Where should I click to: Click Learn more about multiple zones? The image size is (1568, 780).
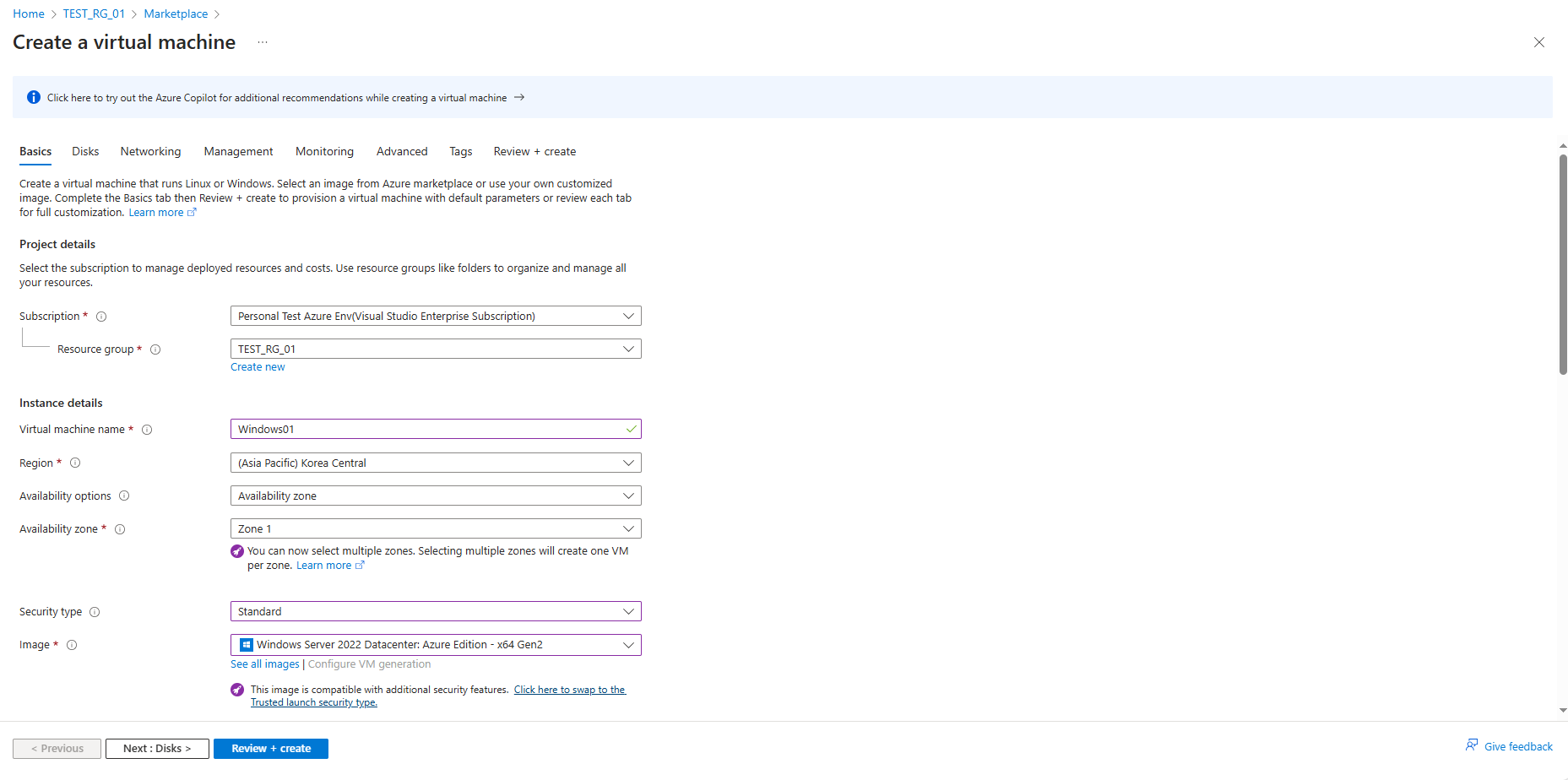point(323,566)
